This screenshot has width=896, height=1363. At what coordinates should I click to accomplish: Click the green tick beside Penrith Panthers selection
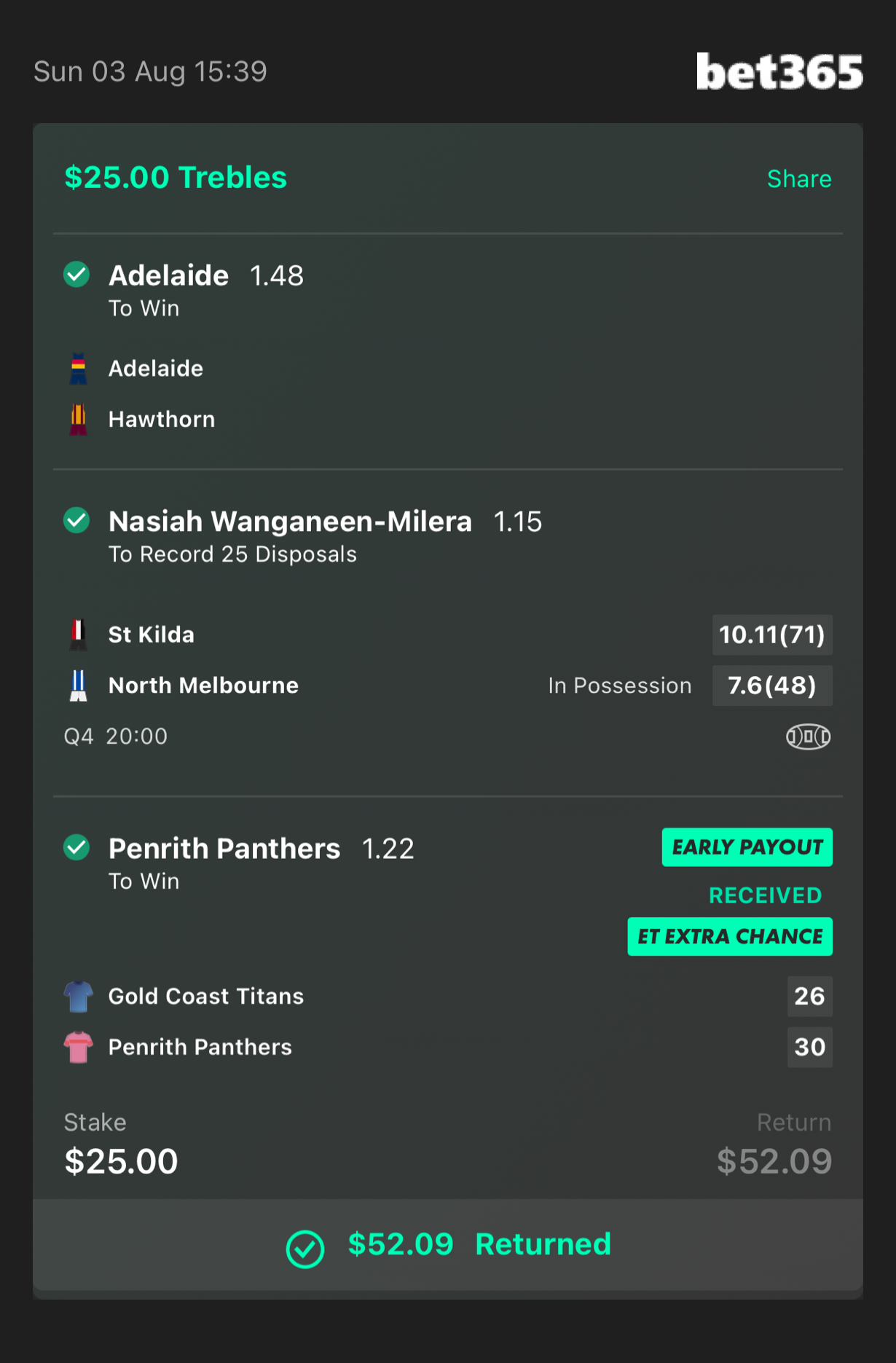76,847
